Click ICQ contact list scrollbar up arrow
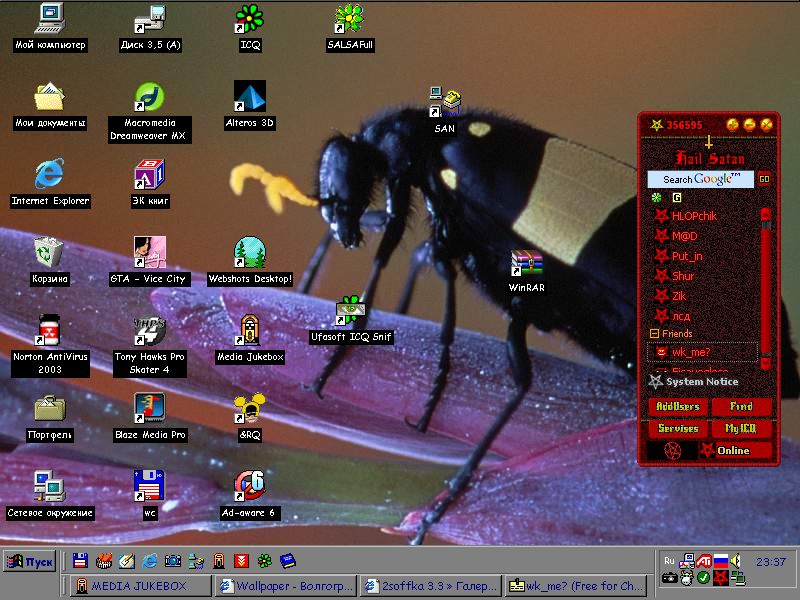This screenshot has height=600, width=800. click(765, 214)
